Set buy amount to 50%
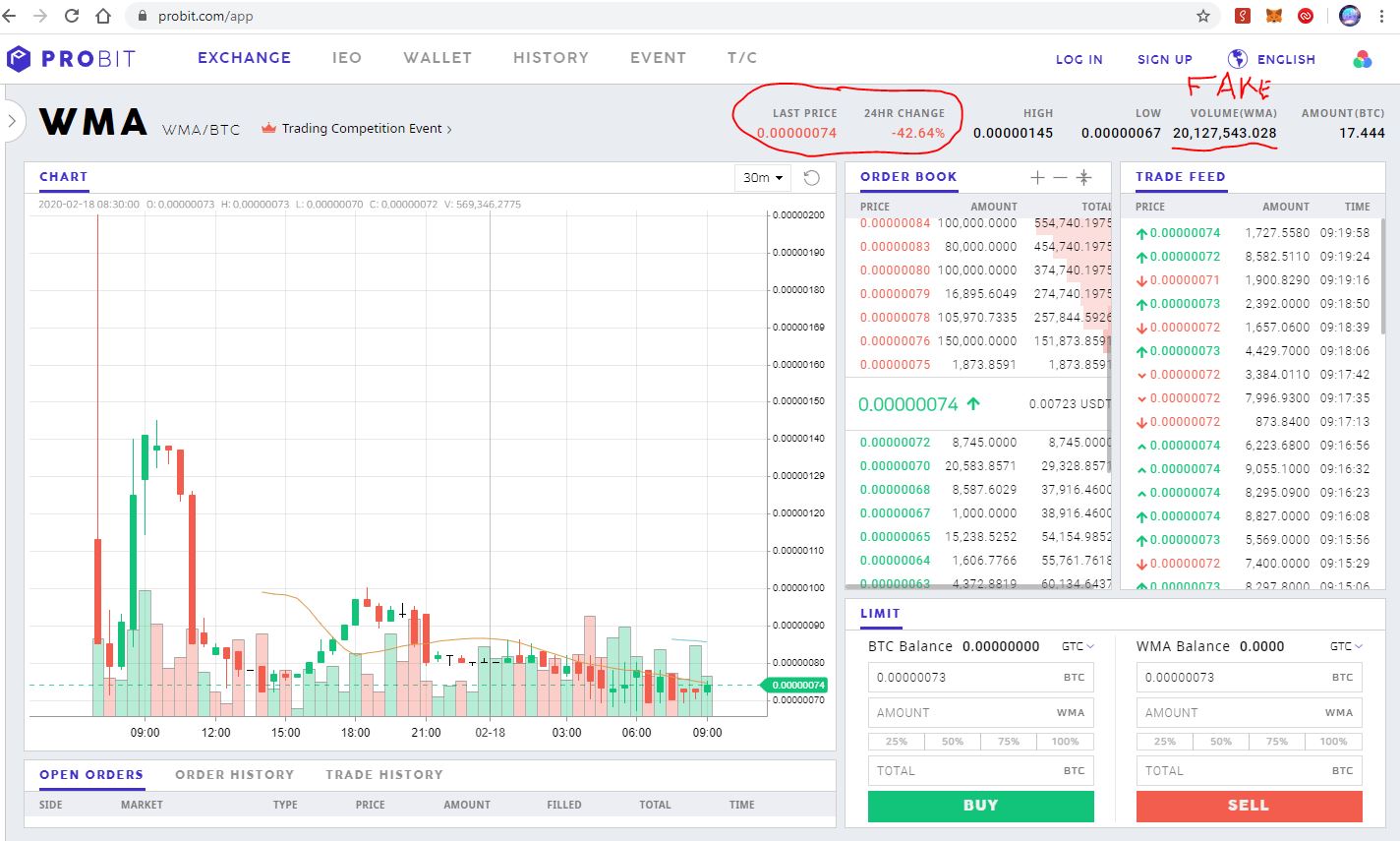This screenshot has width=1400, height=841. tap(953, 742)
